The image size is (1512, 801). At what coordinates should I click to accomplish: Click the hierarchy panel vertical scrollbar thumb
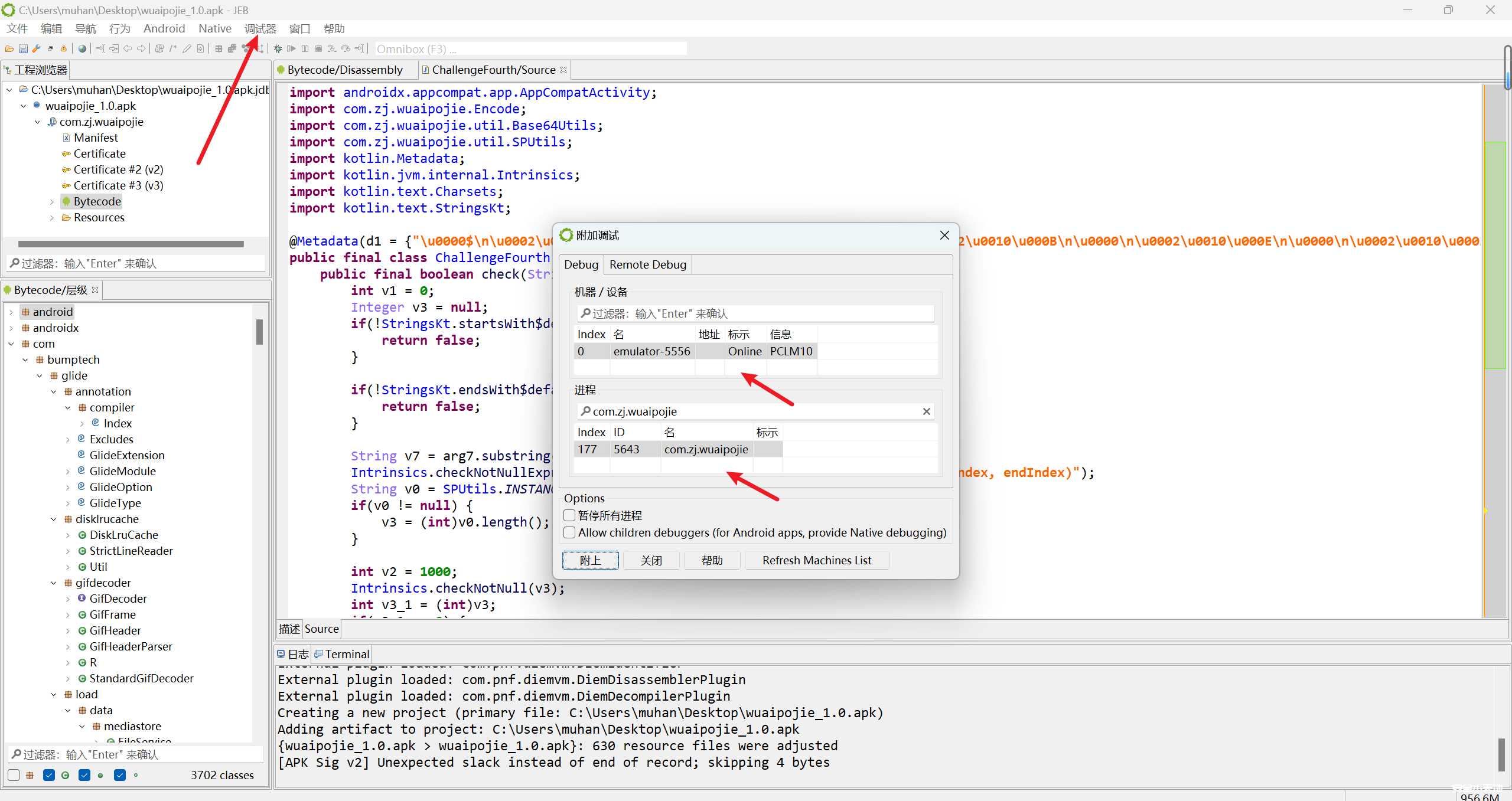pos(259,332)
